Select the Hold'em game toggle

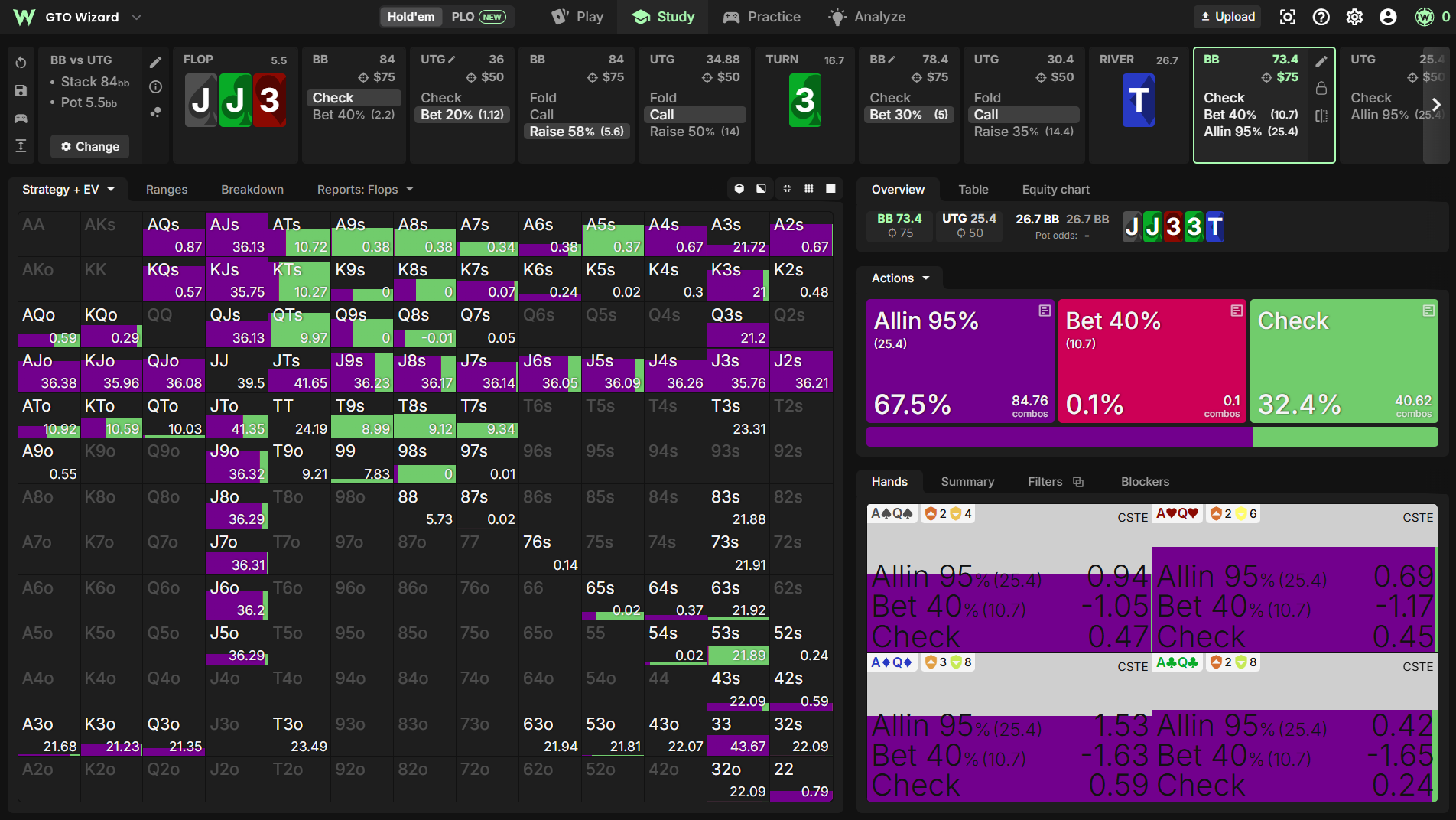411,17
